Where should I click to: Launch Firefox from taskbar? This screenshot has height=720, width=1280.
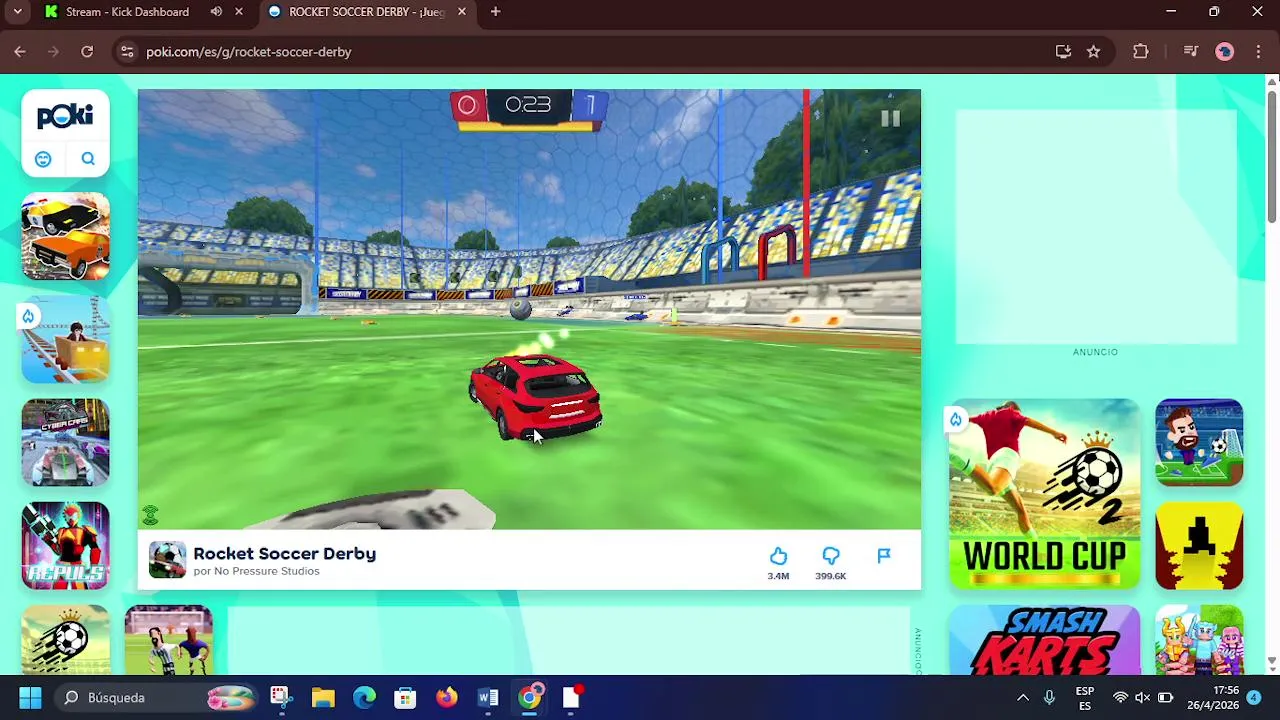pyautogui.click(x=447, y=697)
